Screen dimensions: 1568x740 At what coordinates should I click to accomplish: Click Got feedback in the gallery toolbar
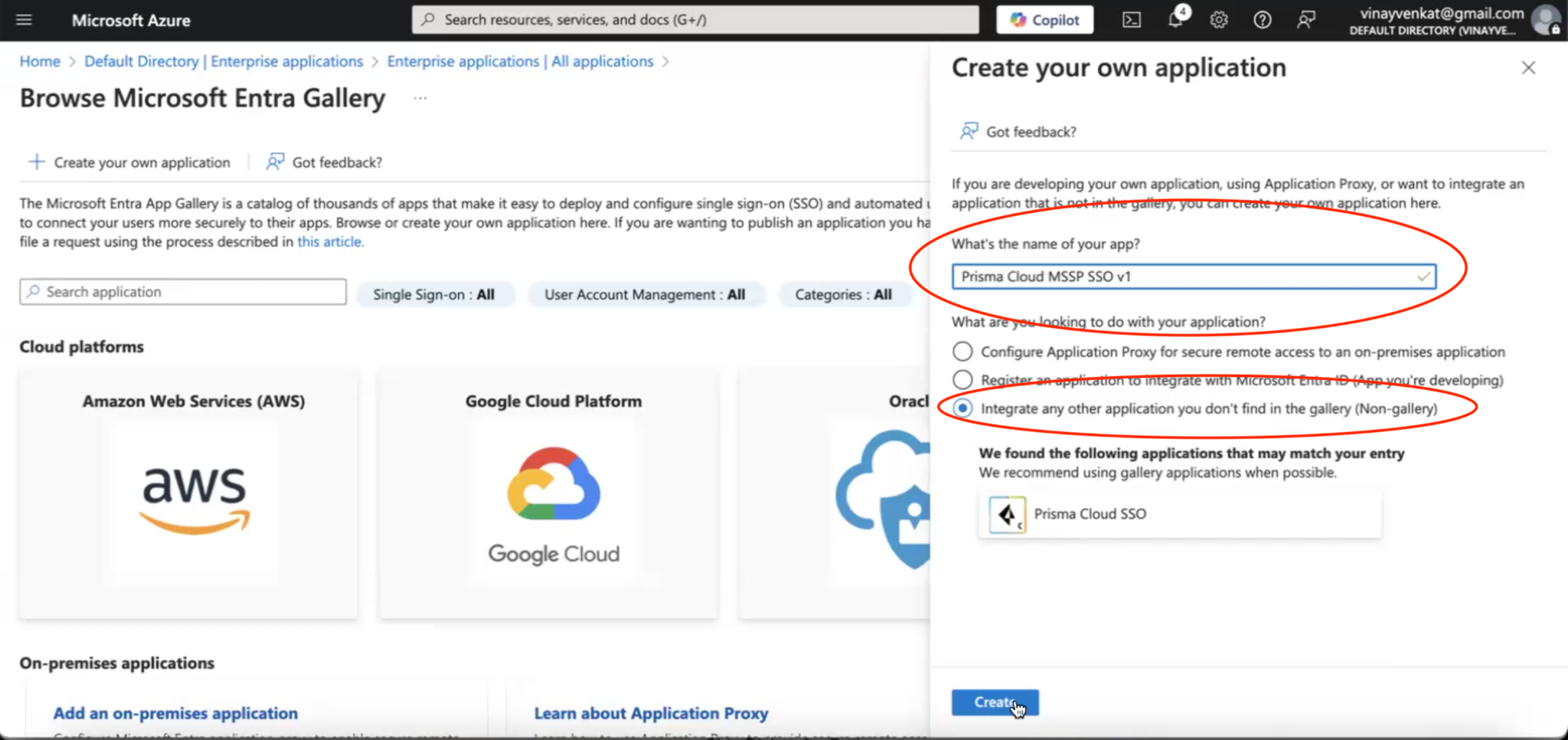324,162
